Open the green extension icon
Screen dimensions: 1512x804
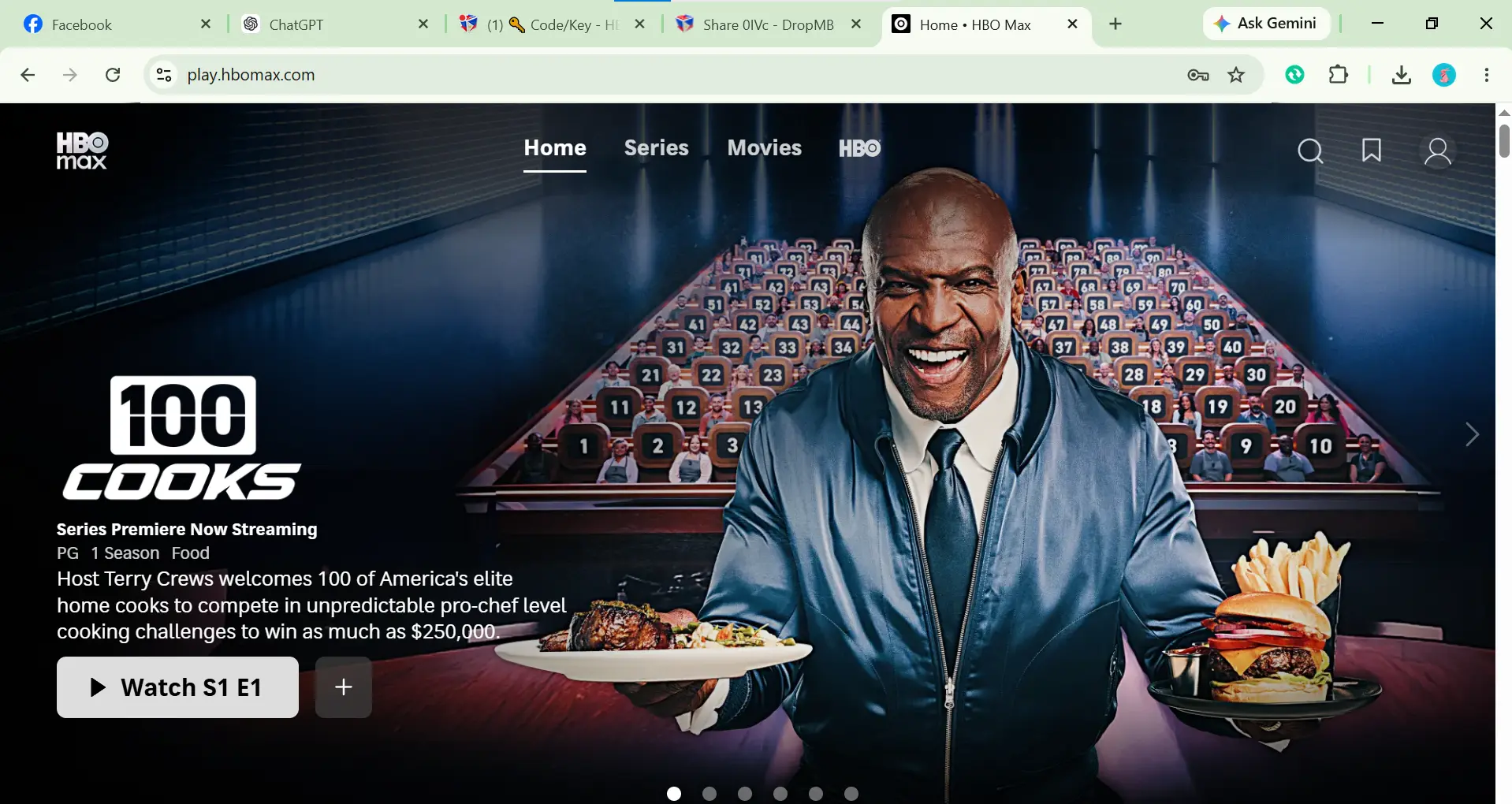tap(1294, 75)
